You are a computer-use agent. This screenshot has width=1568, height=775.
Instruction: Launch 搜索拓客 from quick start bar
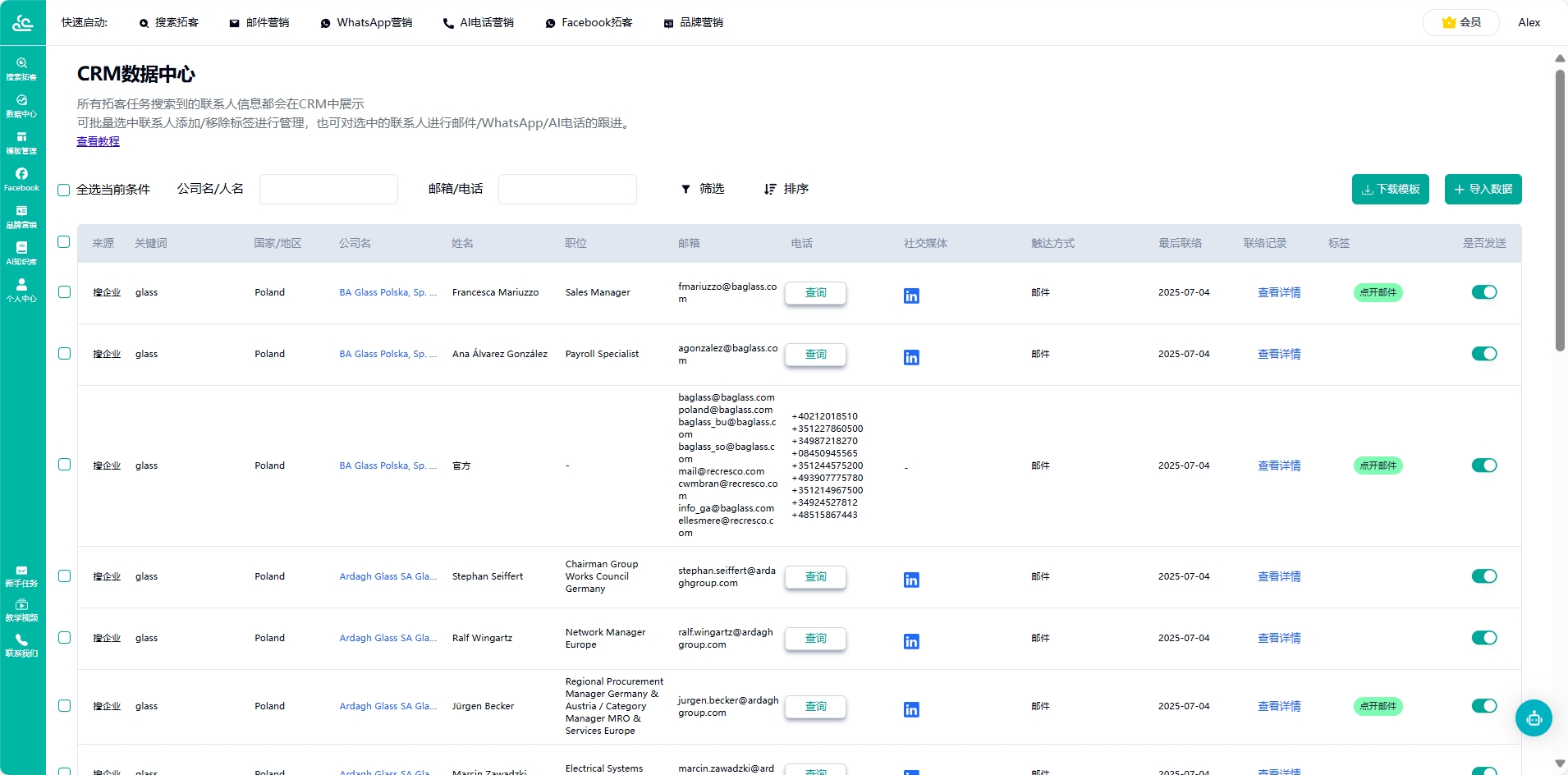click(169, 23)
